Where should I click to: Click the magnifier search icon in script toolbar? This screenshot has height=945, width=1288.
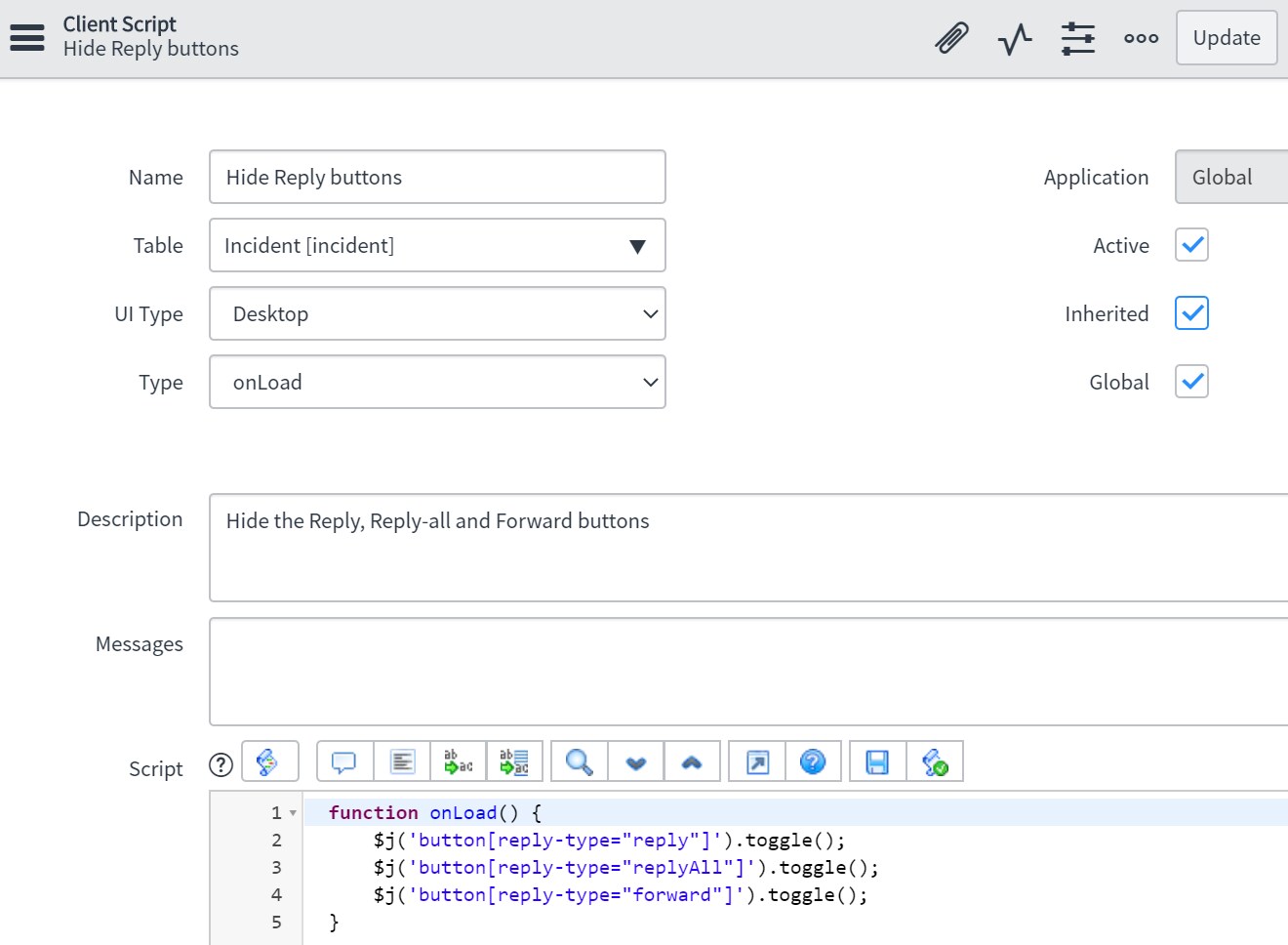click(x=579, y=761)
